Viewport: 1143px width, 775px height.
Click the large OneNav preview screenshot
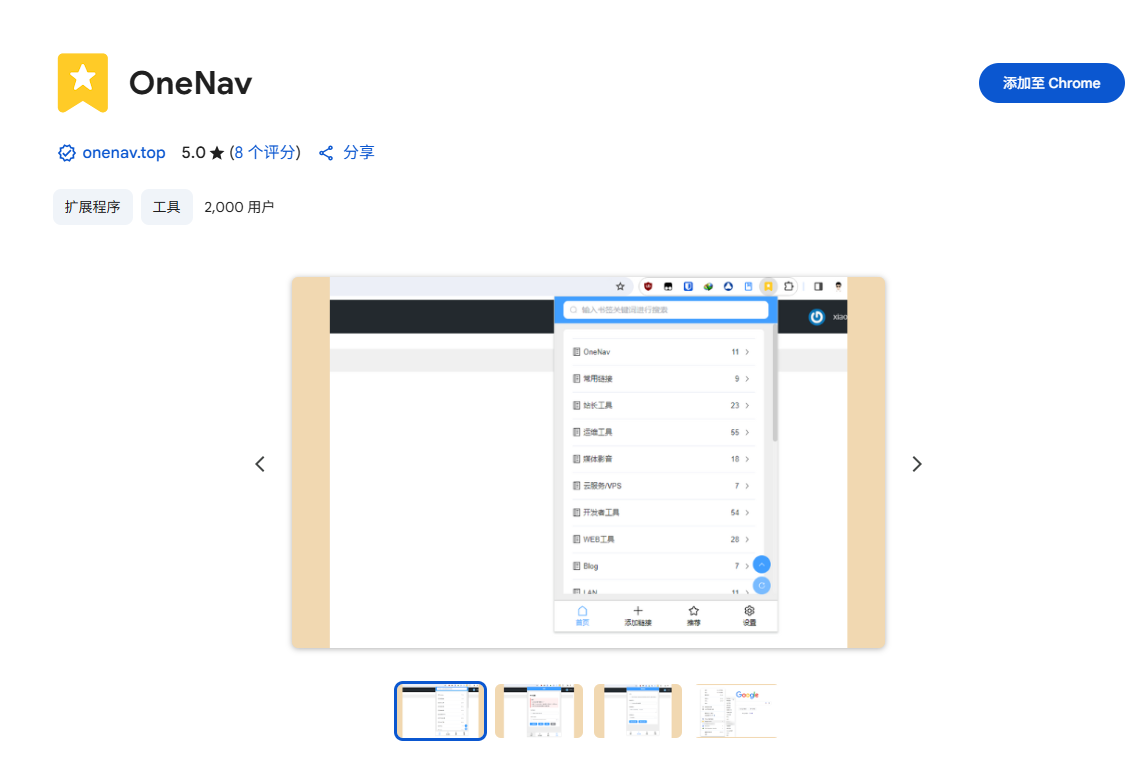588,462
